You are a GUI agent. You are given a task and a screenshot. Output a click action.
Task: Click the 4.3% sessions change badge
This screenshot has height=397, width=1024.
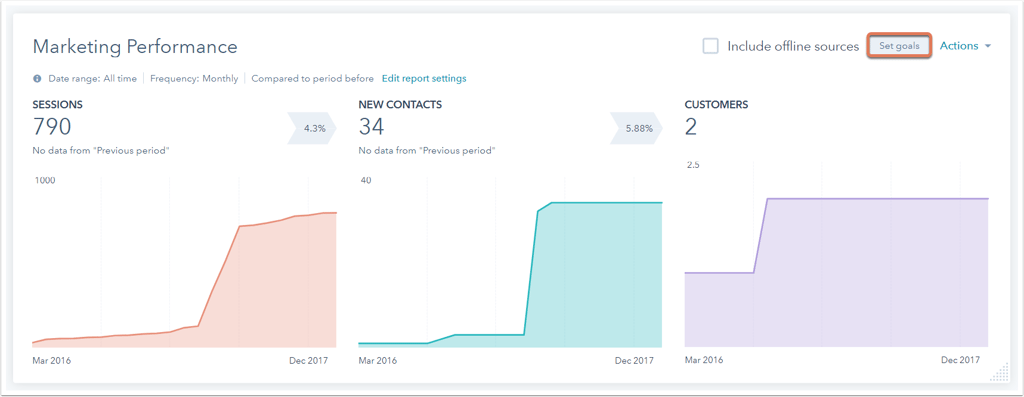(x=312, y=129)
